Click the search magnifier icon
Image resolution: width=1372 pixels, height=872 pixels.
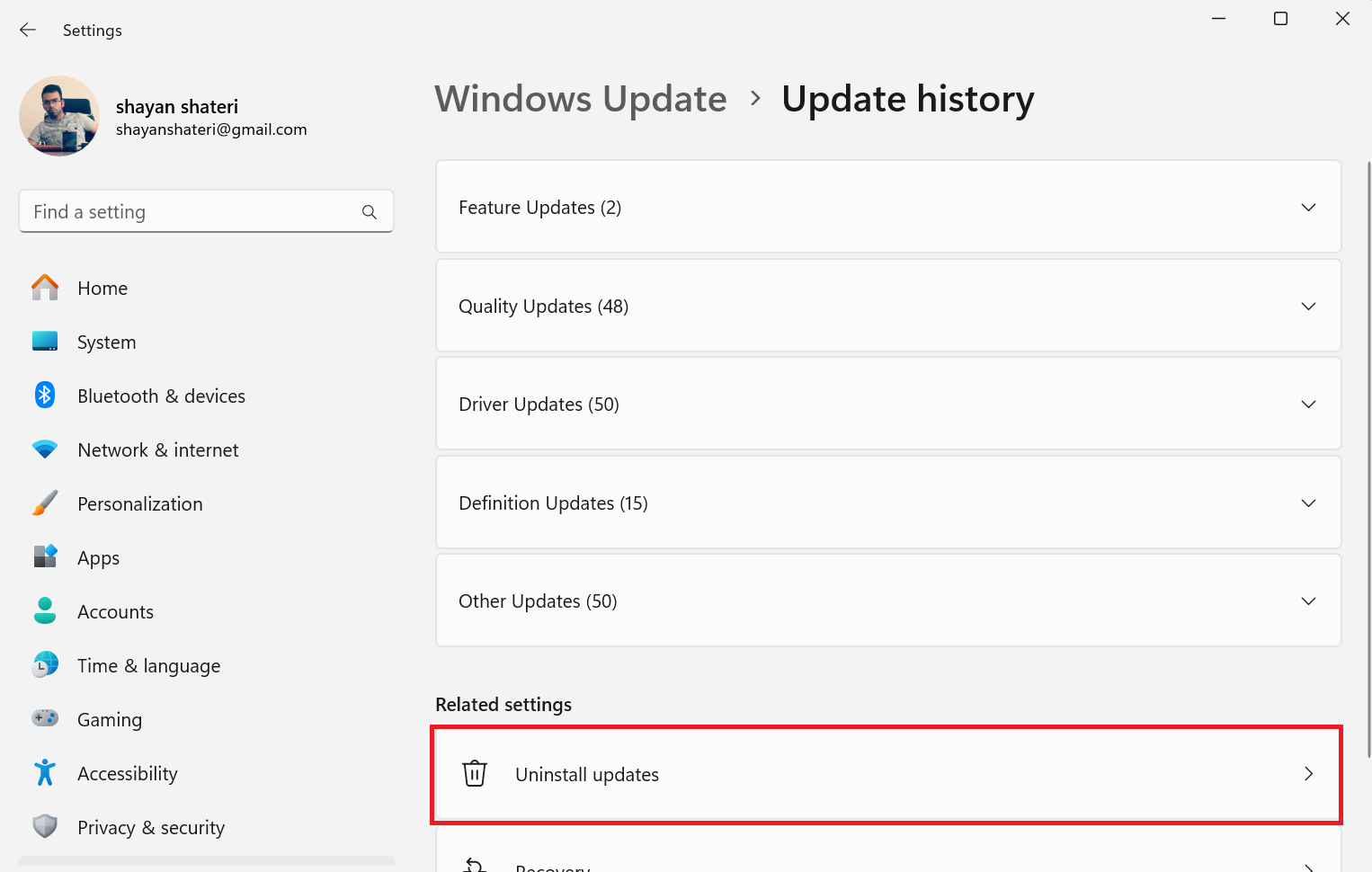(369, 212)
